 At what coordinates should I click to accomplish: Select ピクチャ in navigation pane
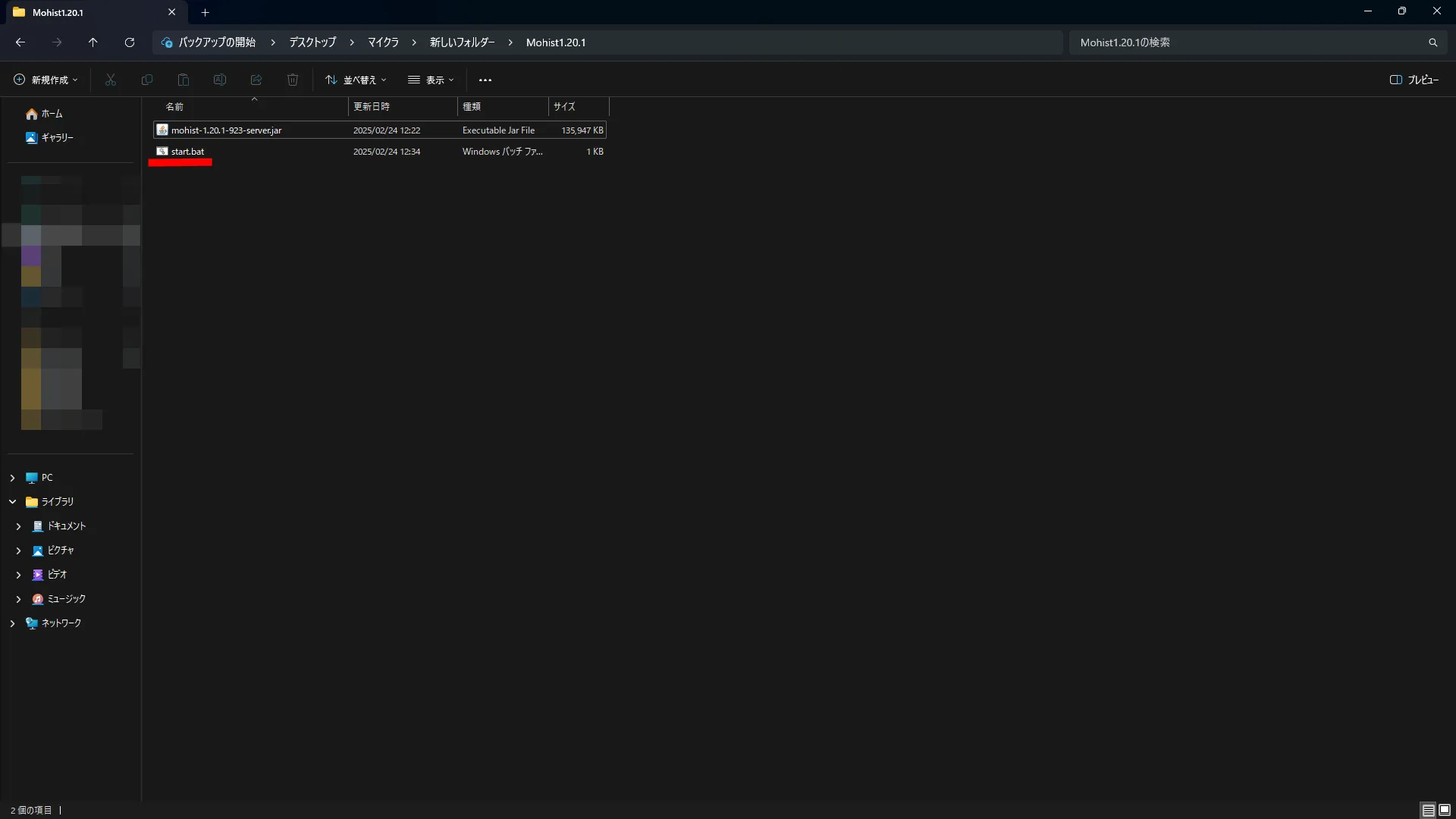click(61, 551)
